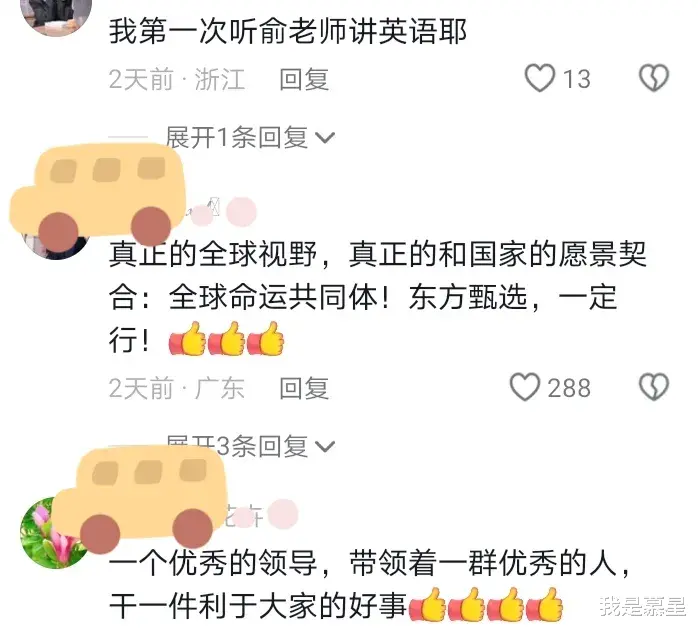Select comment text 我第一次听俞老师讲英语耶

point(288,32)
